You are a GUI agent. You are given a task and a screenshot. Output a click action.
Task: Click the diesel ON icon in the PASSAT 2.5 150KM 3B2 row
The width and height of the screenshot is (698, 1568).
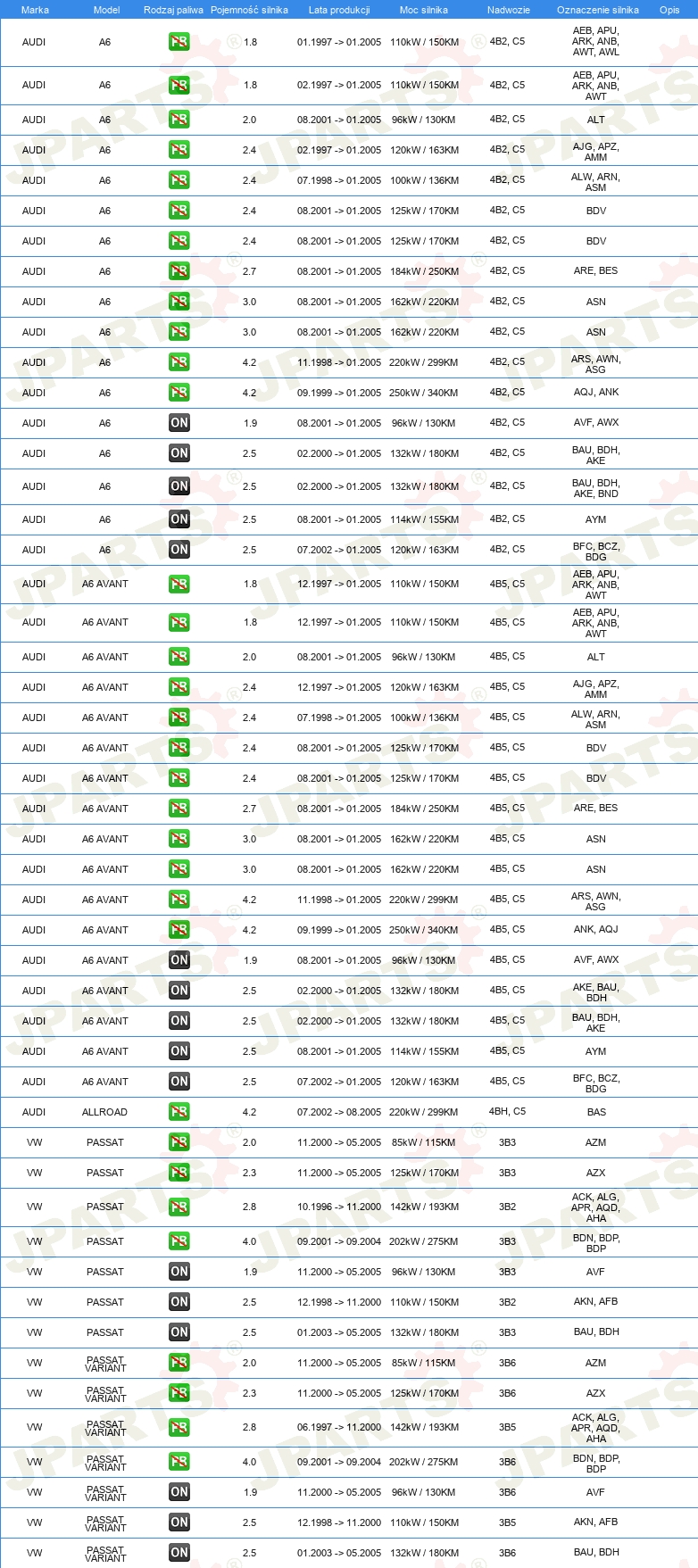179,1302
